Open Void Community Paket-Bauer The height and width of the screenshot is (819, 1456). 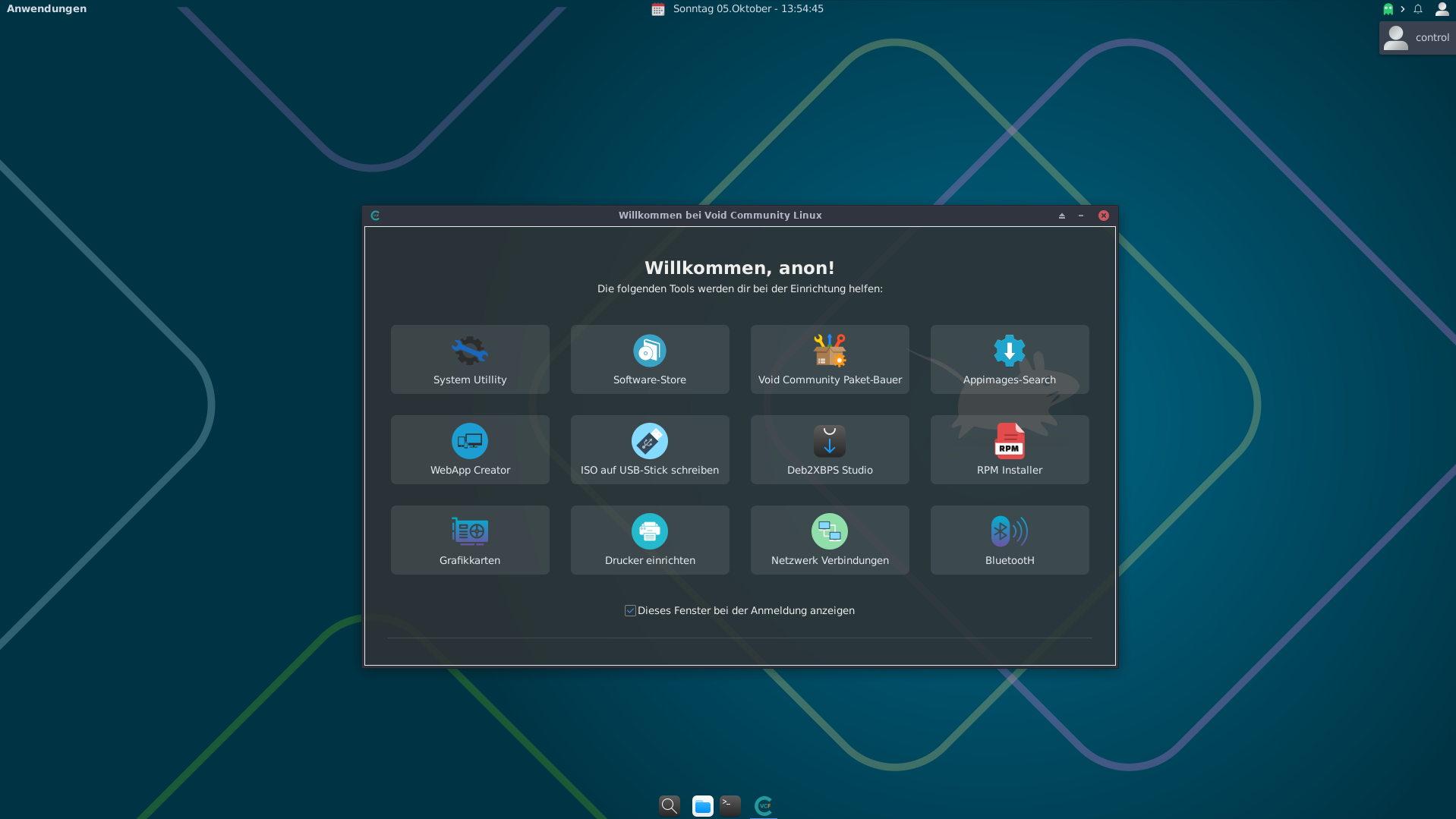click(x=829, y=359)
